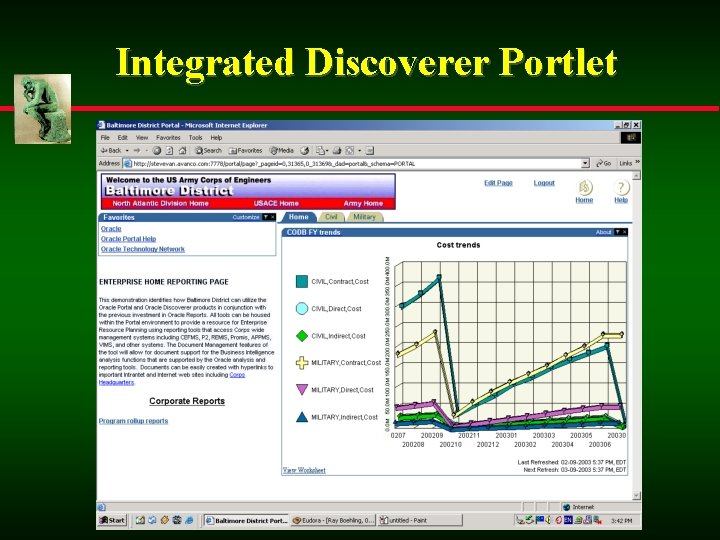720x540 pixels.
Task: Click the Refresh page icon
Action: [169, 151]
